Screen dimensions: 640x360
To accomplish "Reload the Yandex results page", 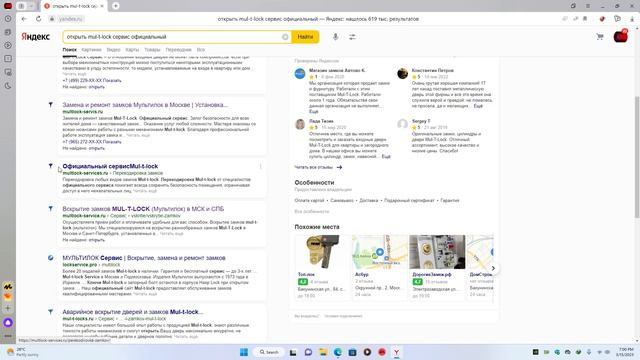I will [38, 19].
